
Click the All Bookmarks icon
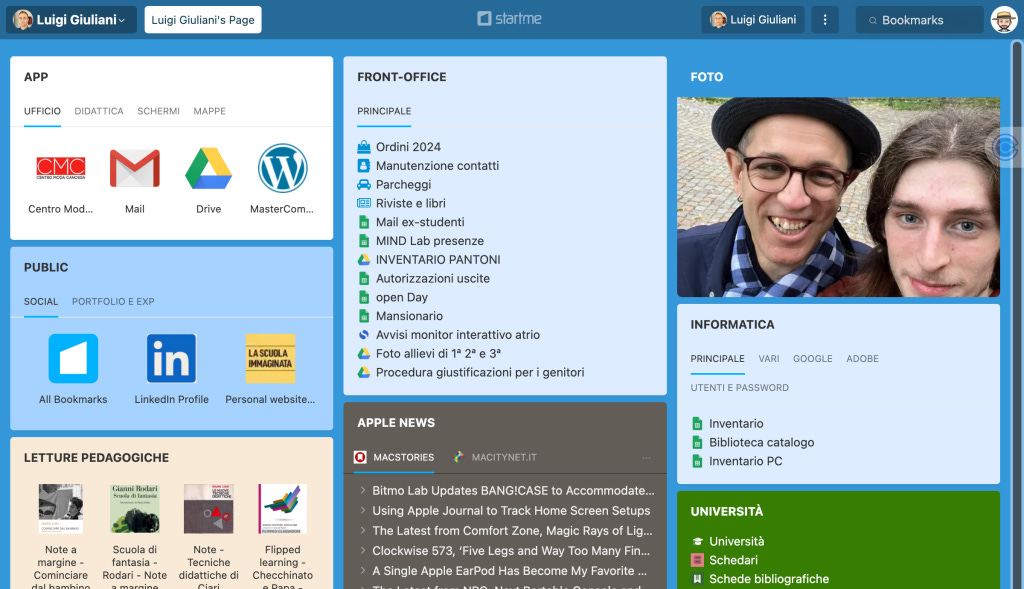coord(73,358)
